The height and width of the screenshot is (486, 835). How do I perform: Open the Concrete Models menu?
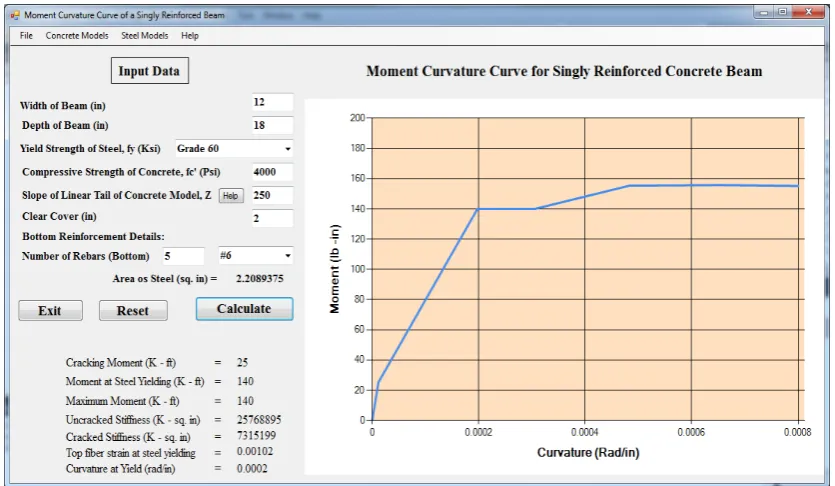tap(77, 36)
